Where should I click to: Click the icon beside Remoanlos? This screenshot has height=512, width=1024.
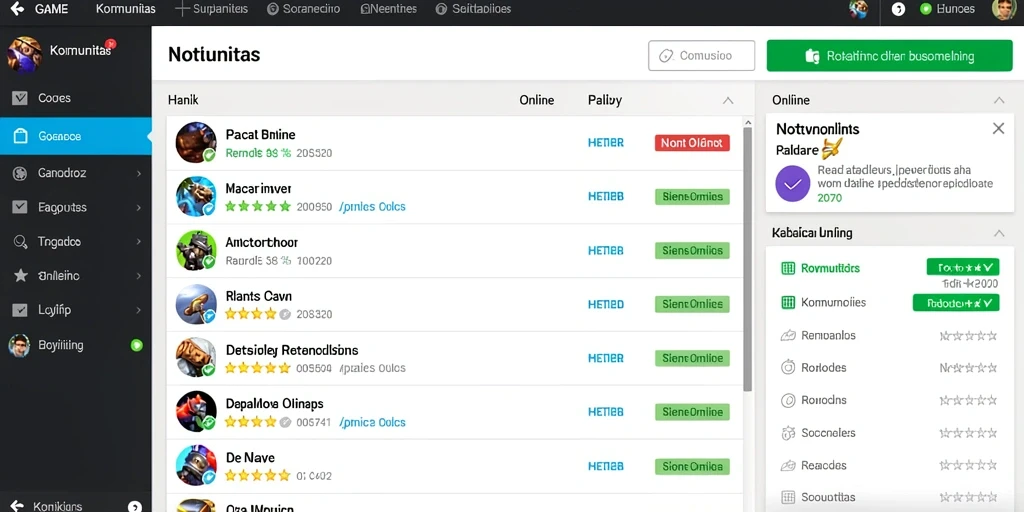(x=788, y=336)
